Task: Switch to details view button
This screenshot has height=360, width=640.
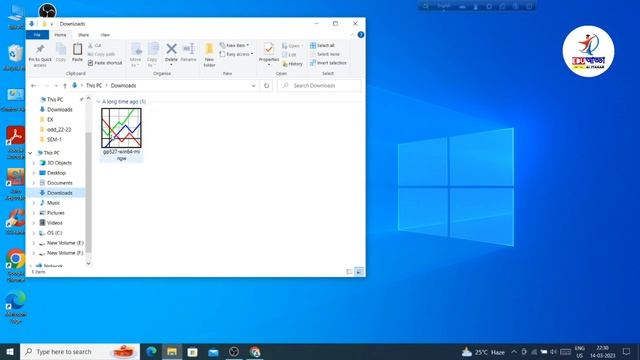Action: (x=349, y=271)
